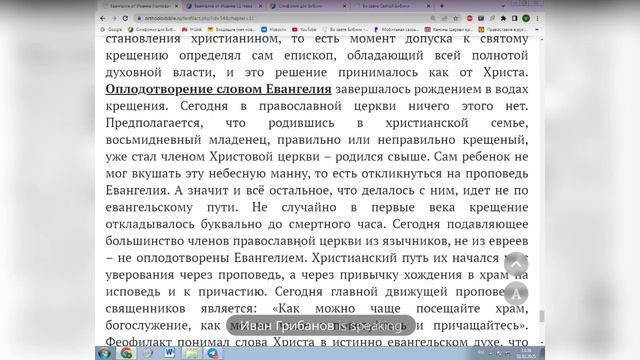Click the share icon in the address bar
640x360 pixels.
point(444,18)
